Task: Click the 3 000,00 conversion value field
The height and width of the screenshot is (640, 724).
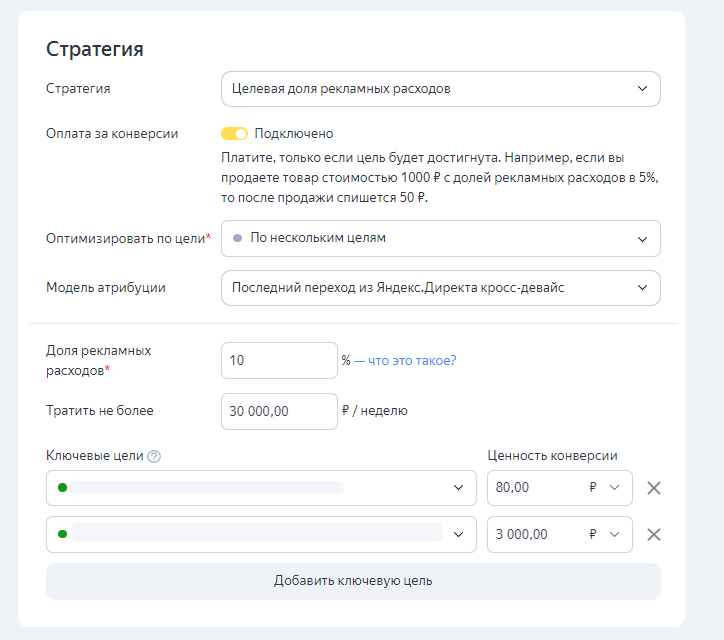Action: coord(530,534)
